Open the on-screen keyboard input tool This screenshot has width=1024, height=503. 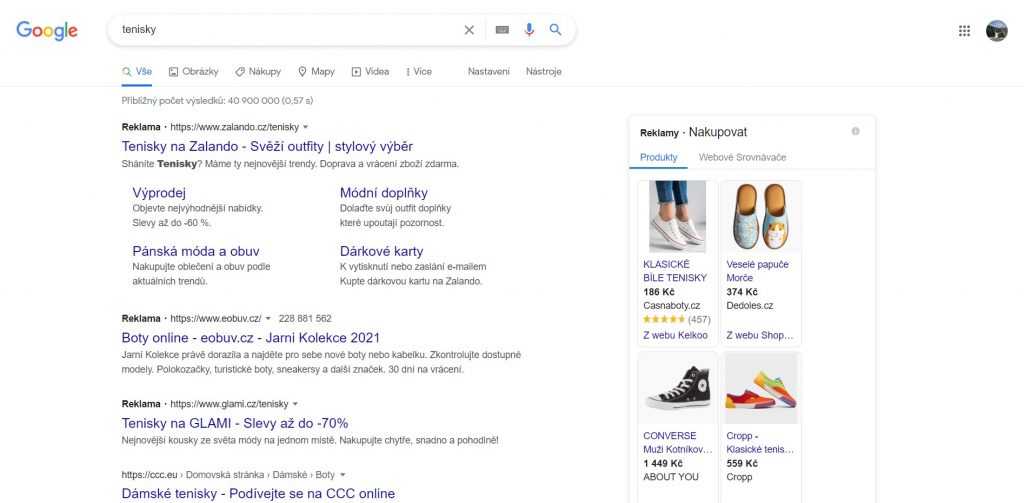point(502,30)
